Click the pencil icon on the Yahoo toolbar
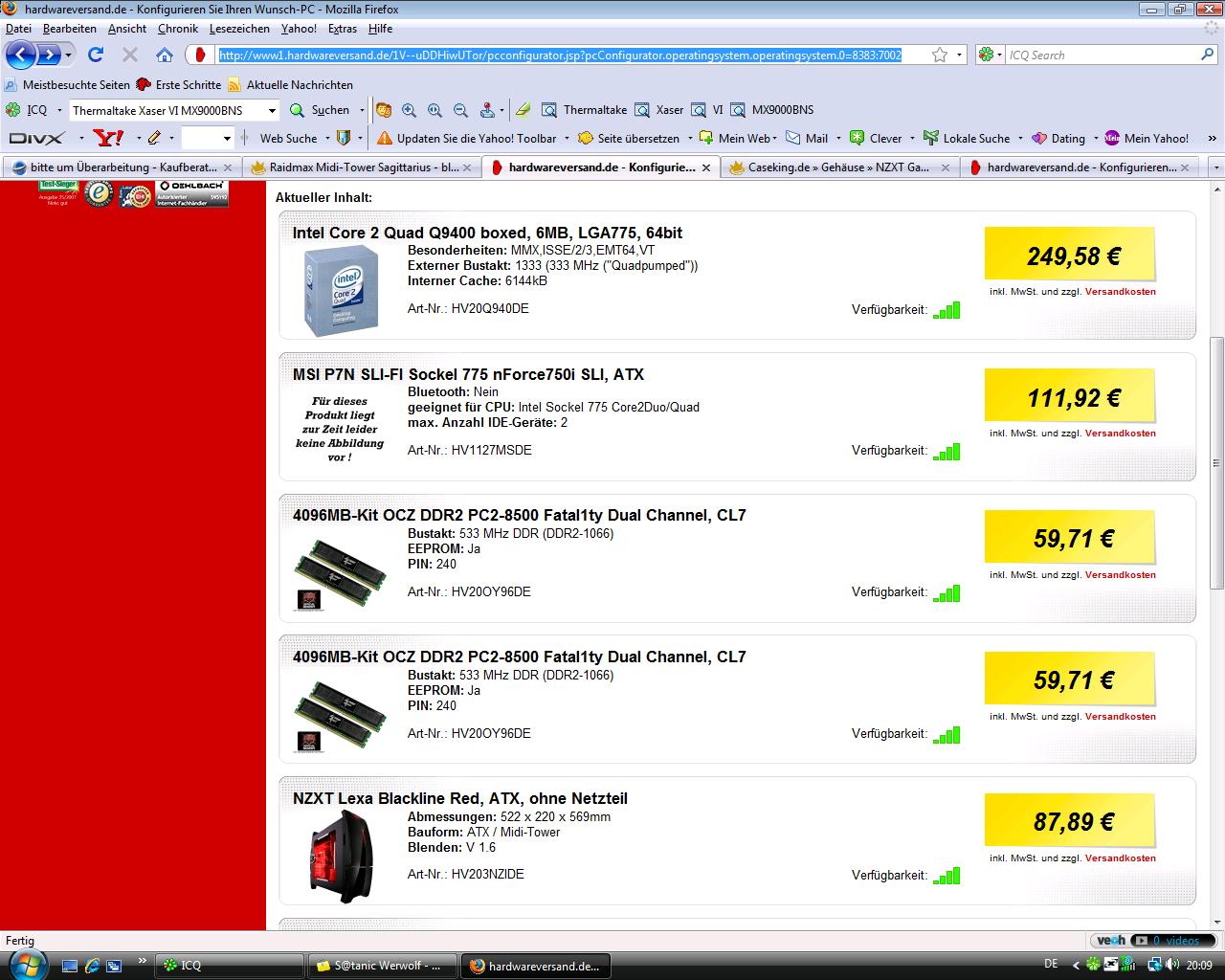This screenshot has height=980, width=1225. pyautogui.click(x=154, y=138)
